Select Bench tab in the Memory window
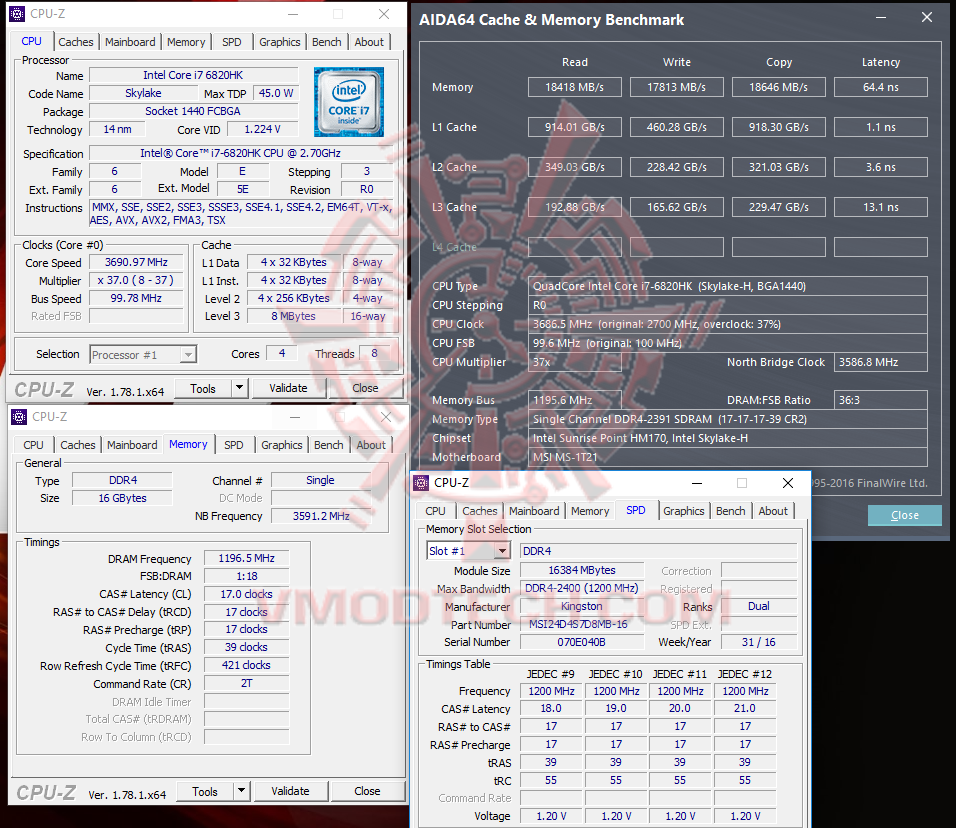Viewport: 956px width, 828px height. click(x=329, y=445)
